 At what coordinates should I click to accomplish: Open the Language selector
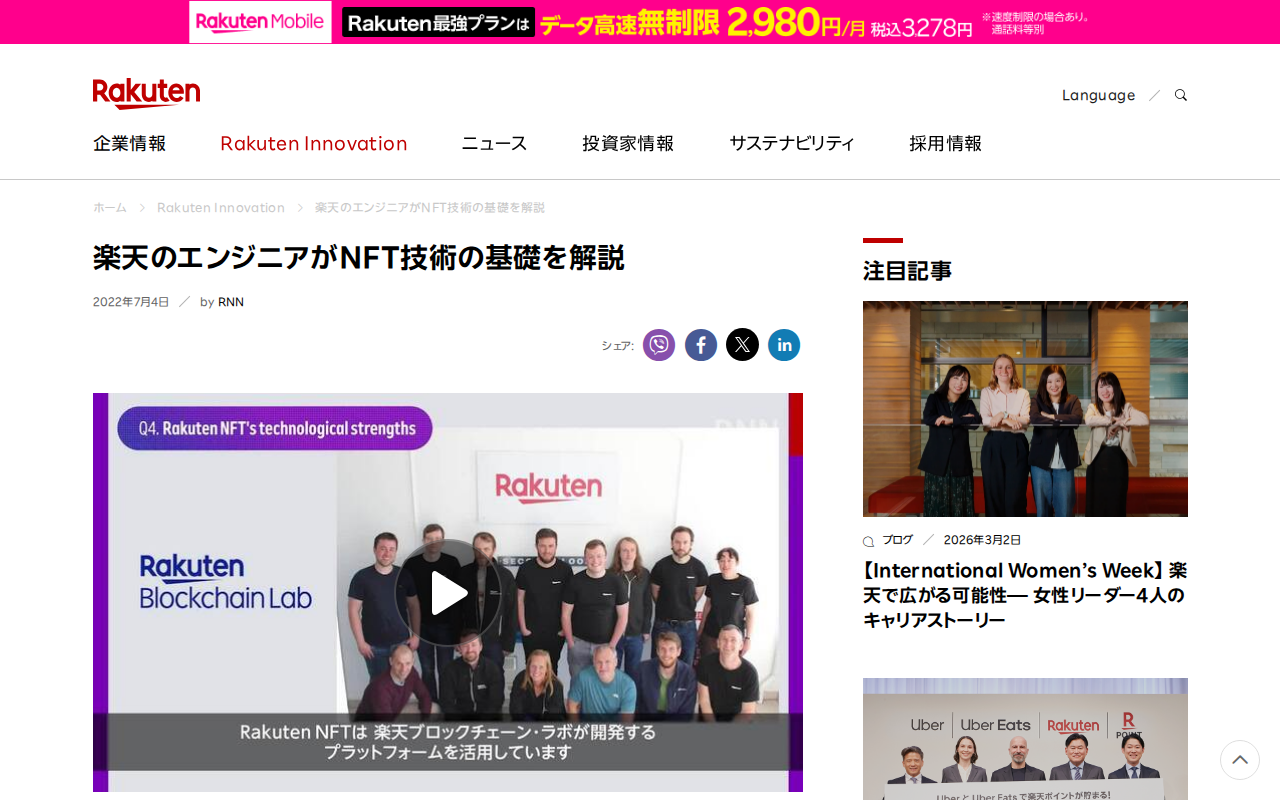pyautogui.click(x=1098, y=95)
